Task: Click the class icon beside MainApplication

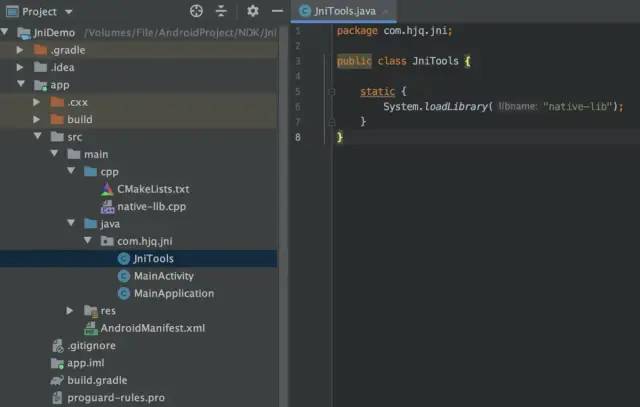Action: click(124, 294)
